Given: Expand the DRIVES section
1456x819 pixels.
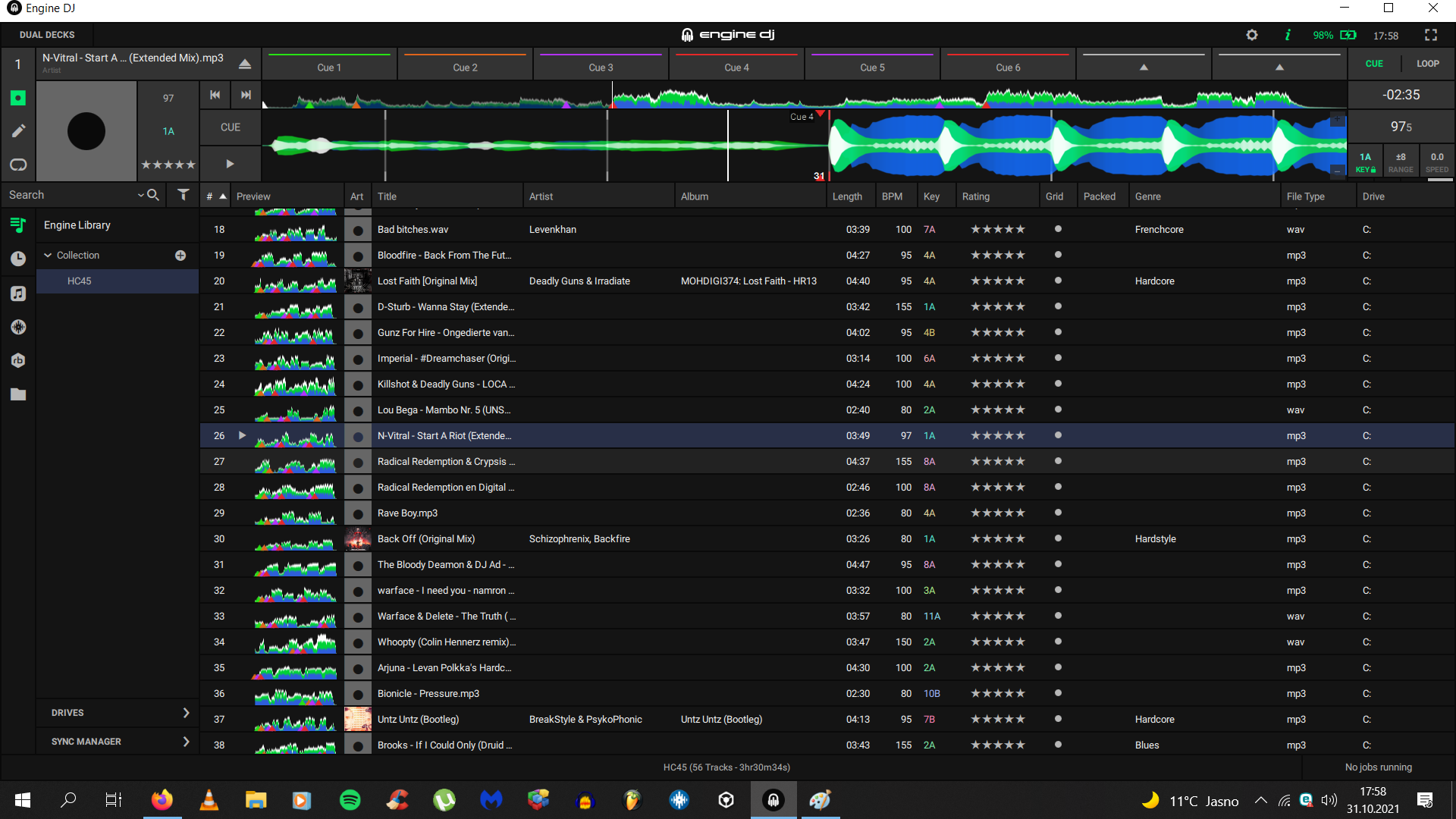Looking at the screenshot, I should [x=186, y=713].
